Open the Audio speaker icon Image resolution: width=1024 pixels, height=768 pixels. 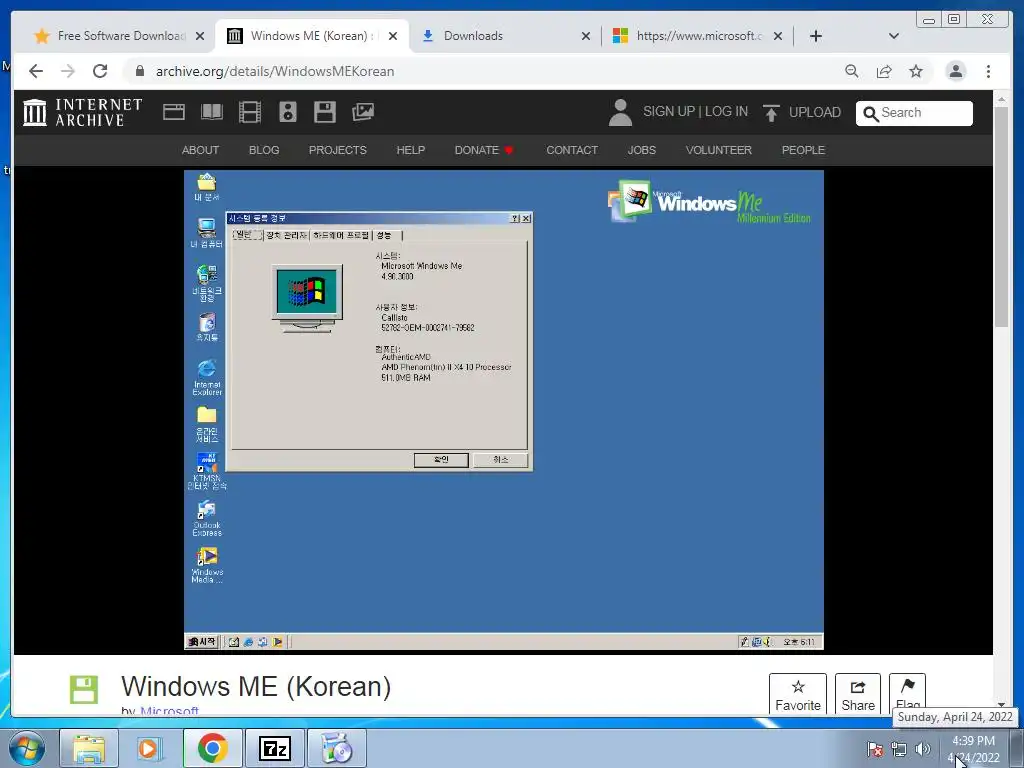(x=287, y=112)
